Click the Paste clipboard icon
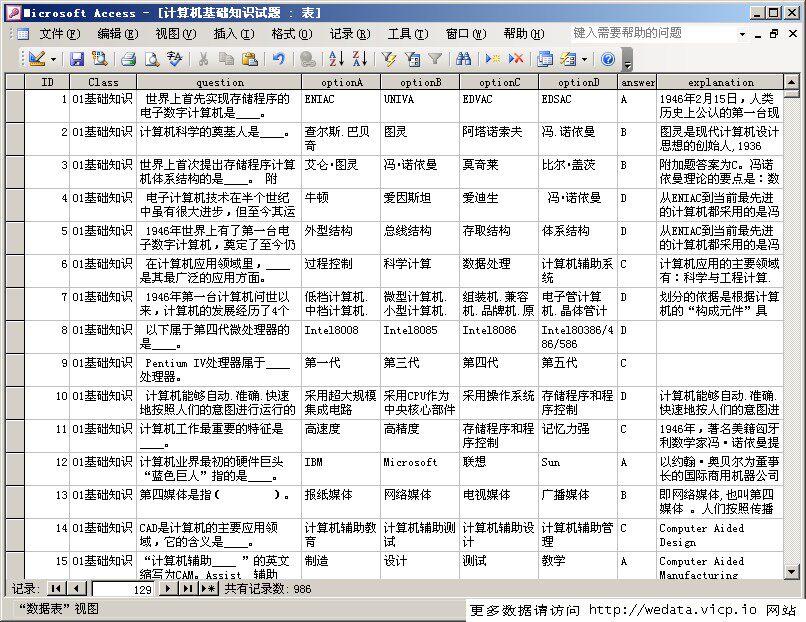The width and height of the screenshot is (806, 622). [x=250, y=59]
